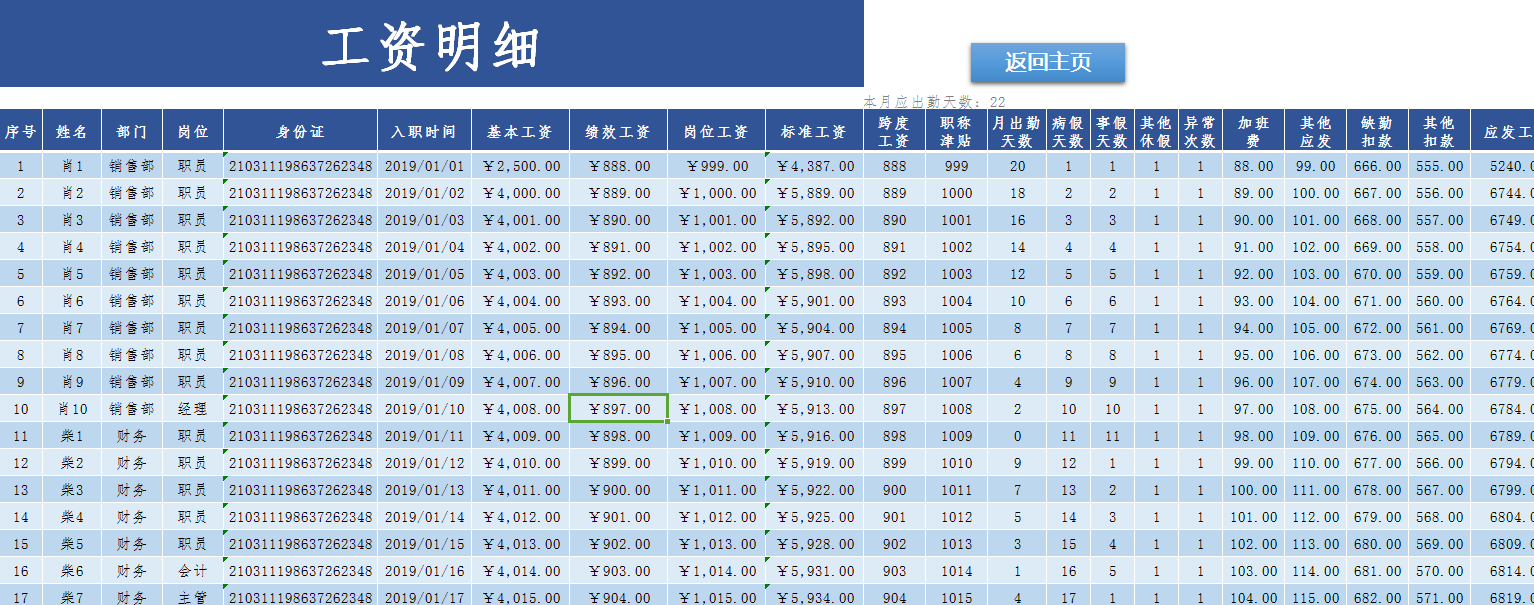
Task: Select the 职称津贴 column header
Action: (x=956, y=131)
